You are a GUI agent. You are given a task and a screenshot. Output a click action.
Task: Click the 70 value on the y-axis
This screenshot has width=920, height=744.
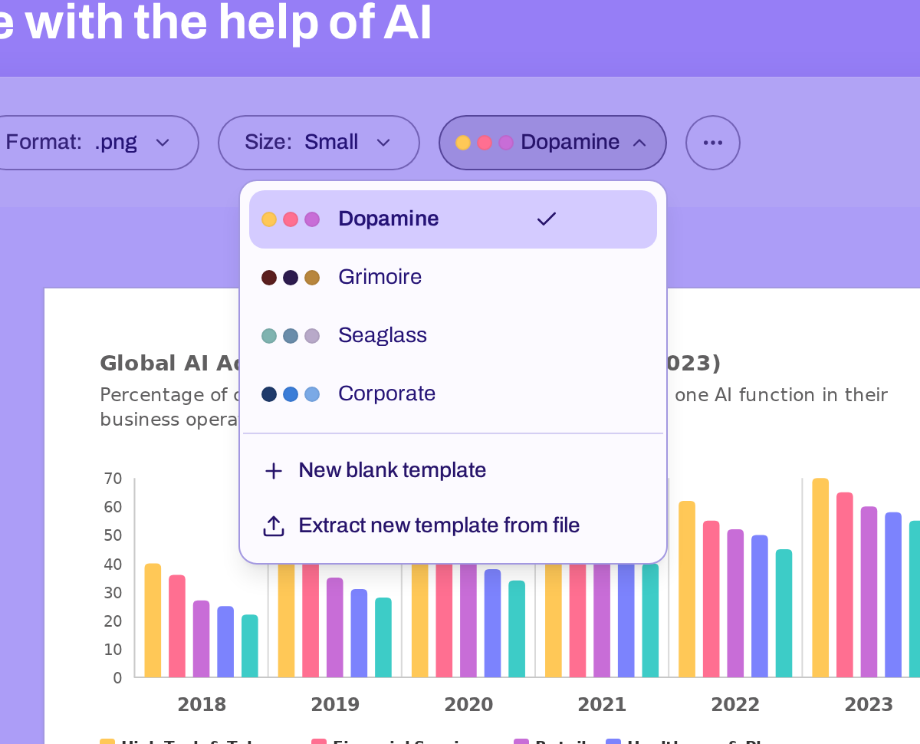coord(113,479)
